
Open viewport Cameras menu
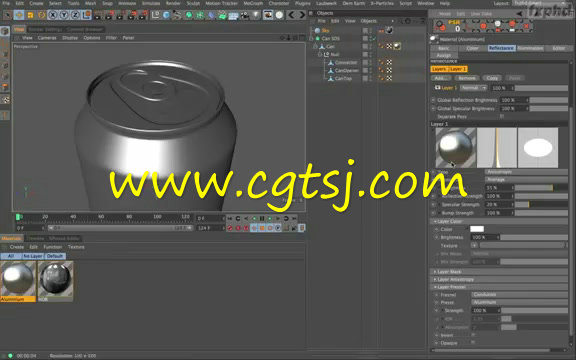47,38
